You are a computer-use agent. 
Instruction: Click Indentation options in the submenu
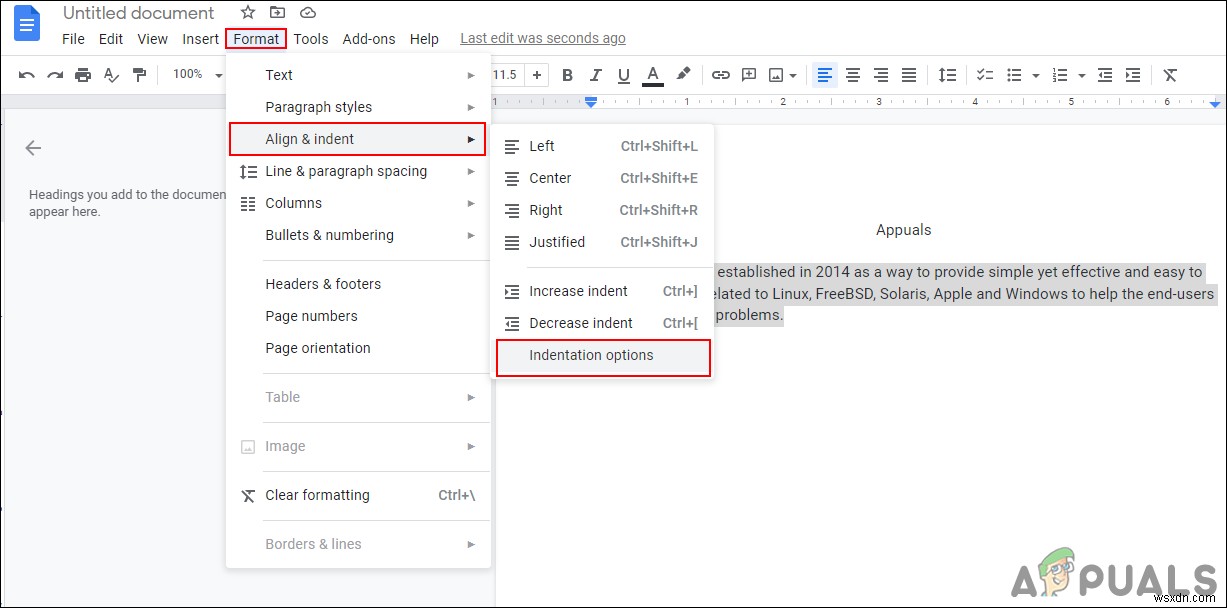[591, 355]
